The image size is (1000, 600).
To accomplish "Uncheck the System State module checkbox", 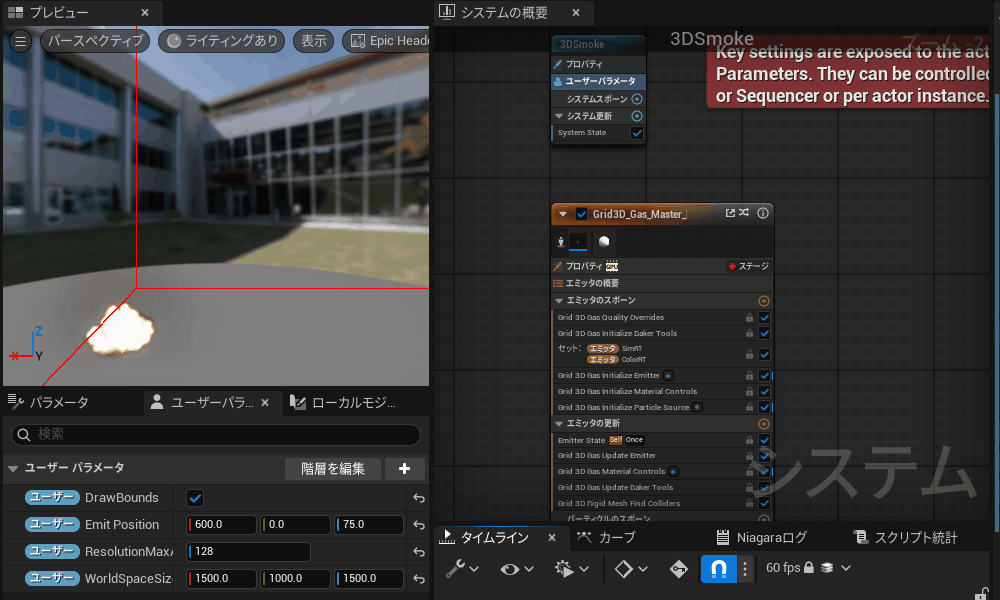I will click(637, 133).
